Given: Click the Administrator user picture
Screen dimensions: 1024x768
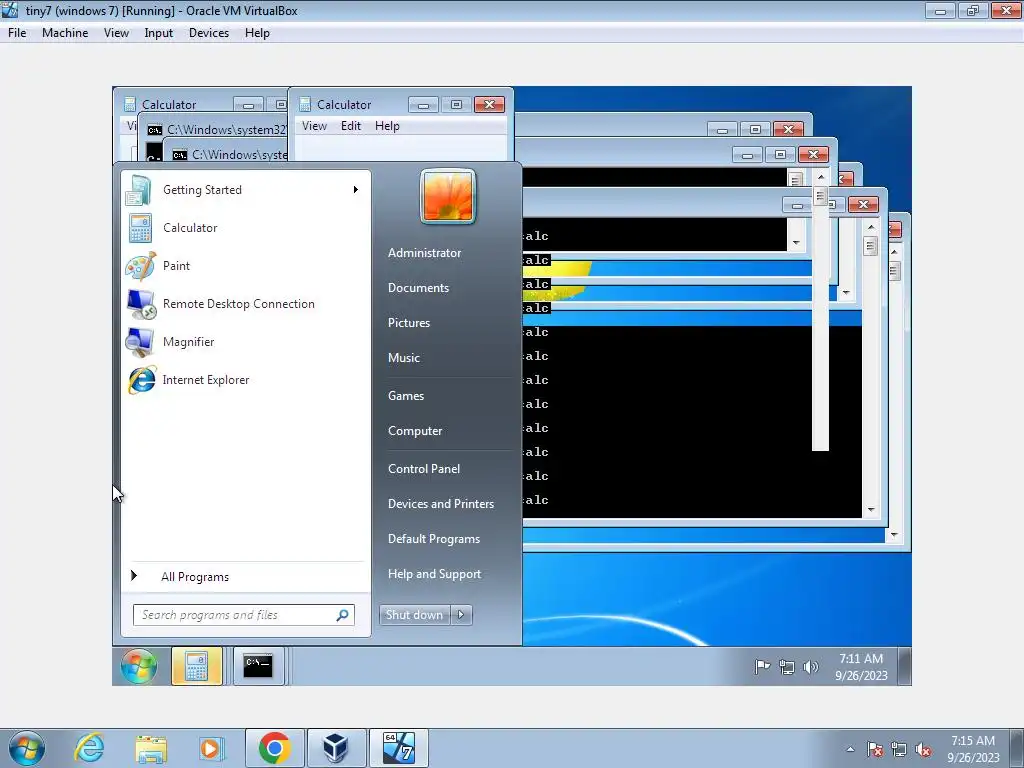Looking at the screenshot, I should coord(448,196).
